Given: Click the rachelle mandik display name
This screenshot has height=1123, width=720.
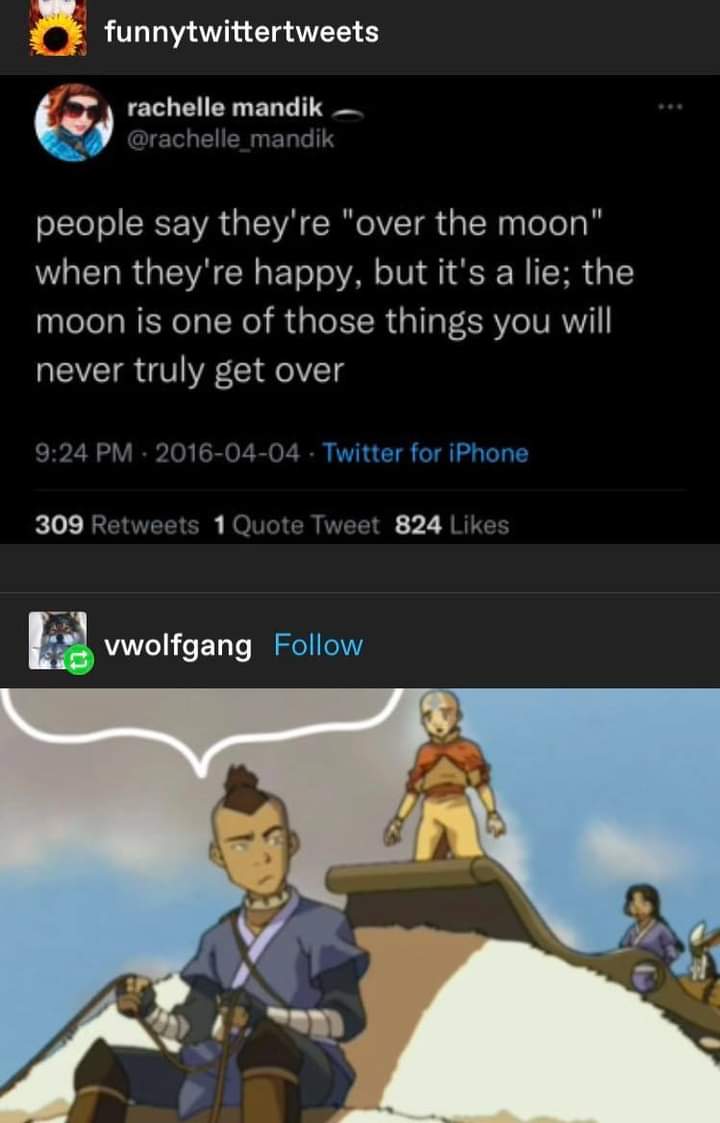Looking at the screenshot, I should pyautogui.click(x=225, y=107).
